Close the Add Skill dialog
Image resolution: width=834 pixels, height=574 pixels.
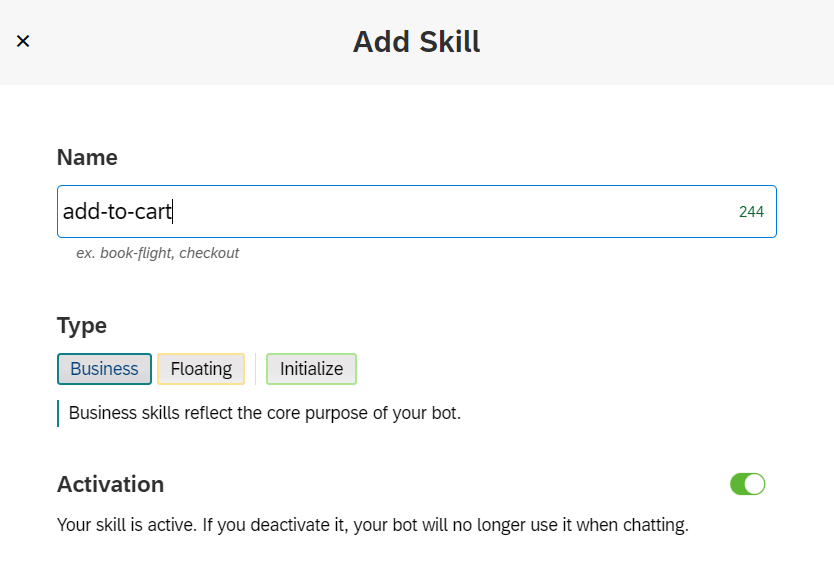click(x=23, y=41)
